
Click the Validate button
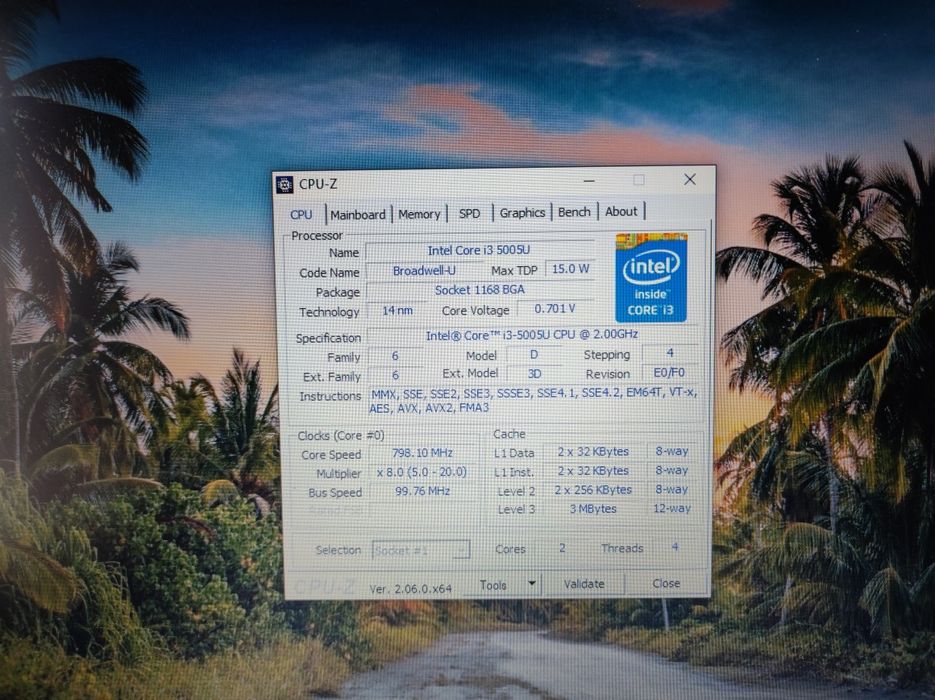click(x=584, y=584)
